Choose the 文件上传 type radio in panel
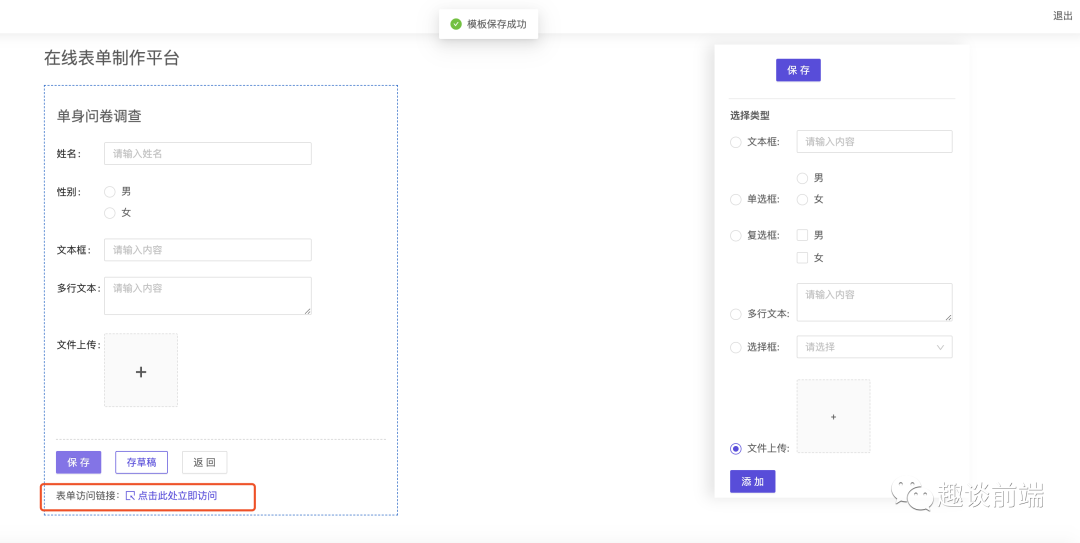 [736, 449]
